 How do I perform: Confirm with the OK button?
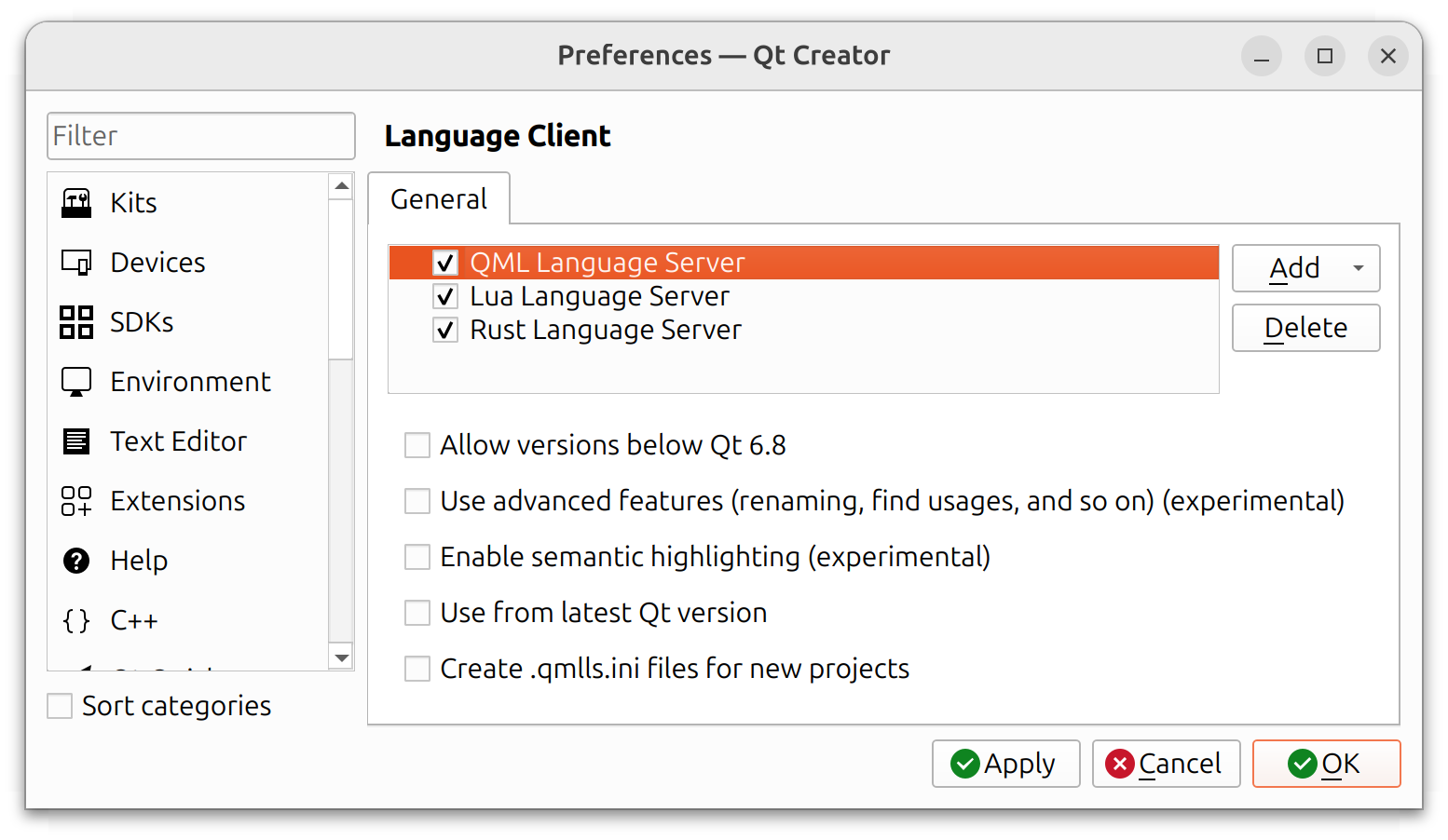pyautogui.click(x=1326, y=764)
